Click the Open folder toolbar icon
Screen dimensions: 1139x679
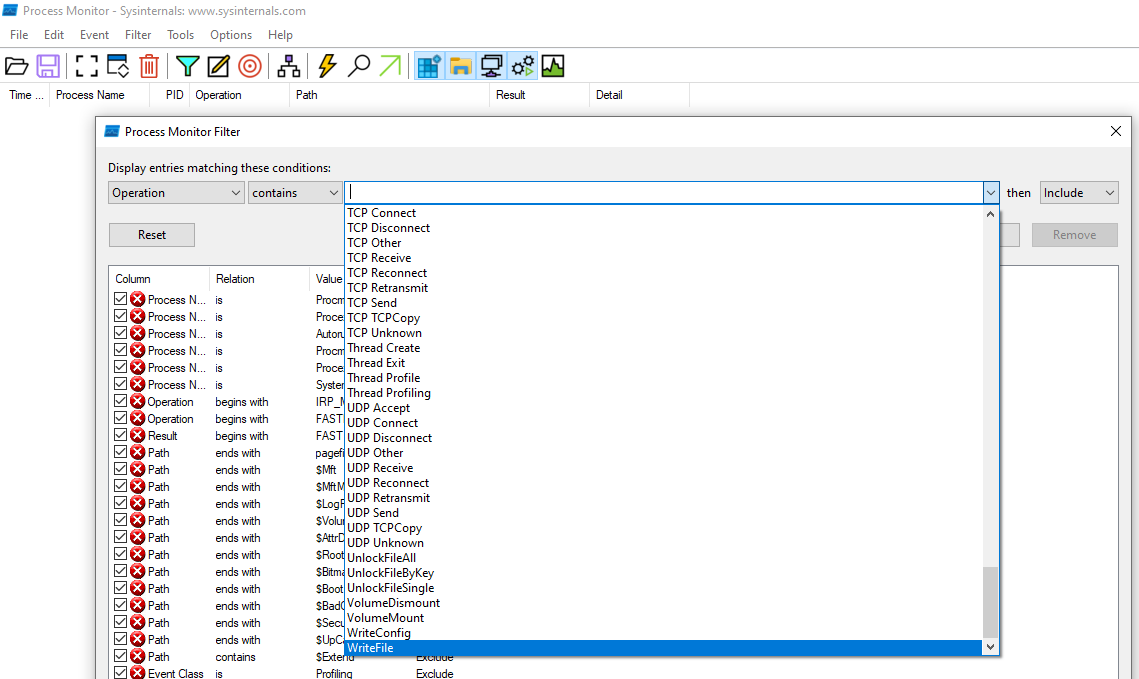tap(17, 67)
